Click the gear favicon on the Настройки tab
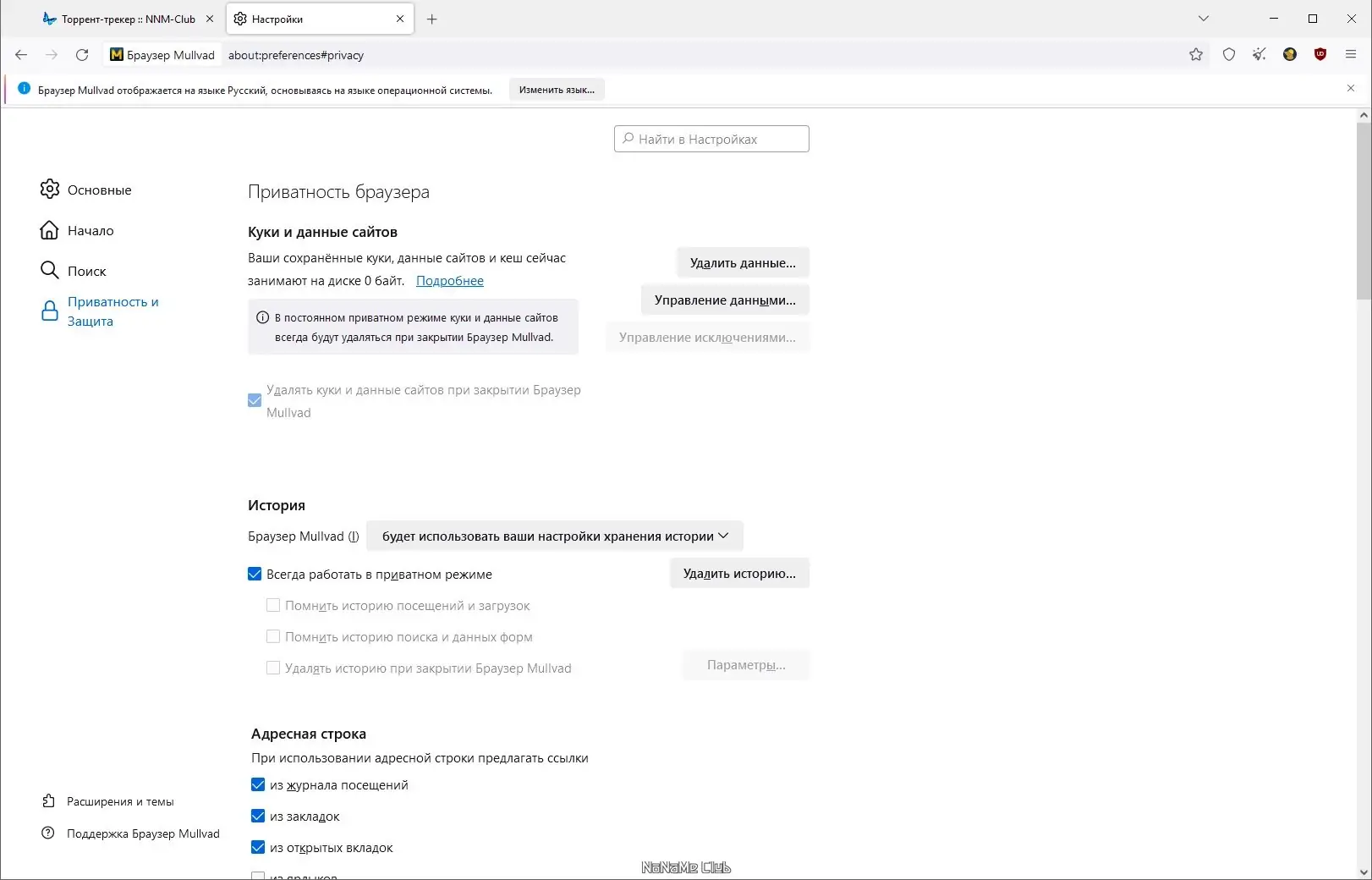1372x880 pixels. [240, 19]
